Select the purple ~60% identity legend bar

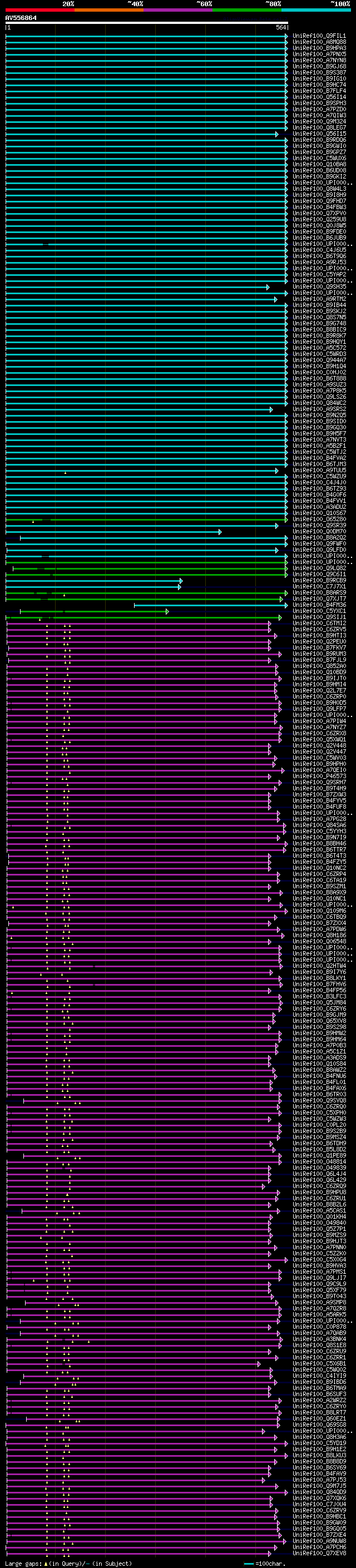click(x=179, y=10)
